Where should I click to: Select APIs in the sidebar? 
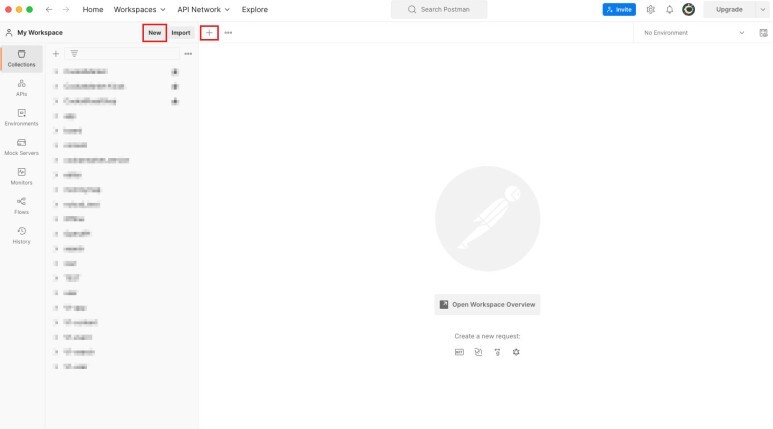point(22,88)
